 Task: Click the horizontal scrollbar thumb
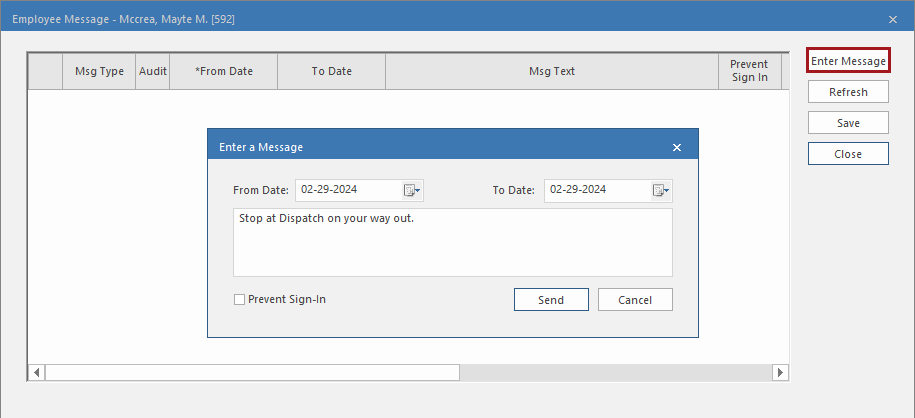tap(253, 372)
